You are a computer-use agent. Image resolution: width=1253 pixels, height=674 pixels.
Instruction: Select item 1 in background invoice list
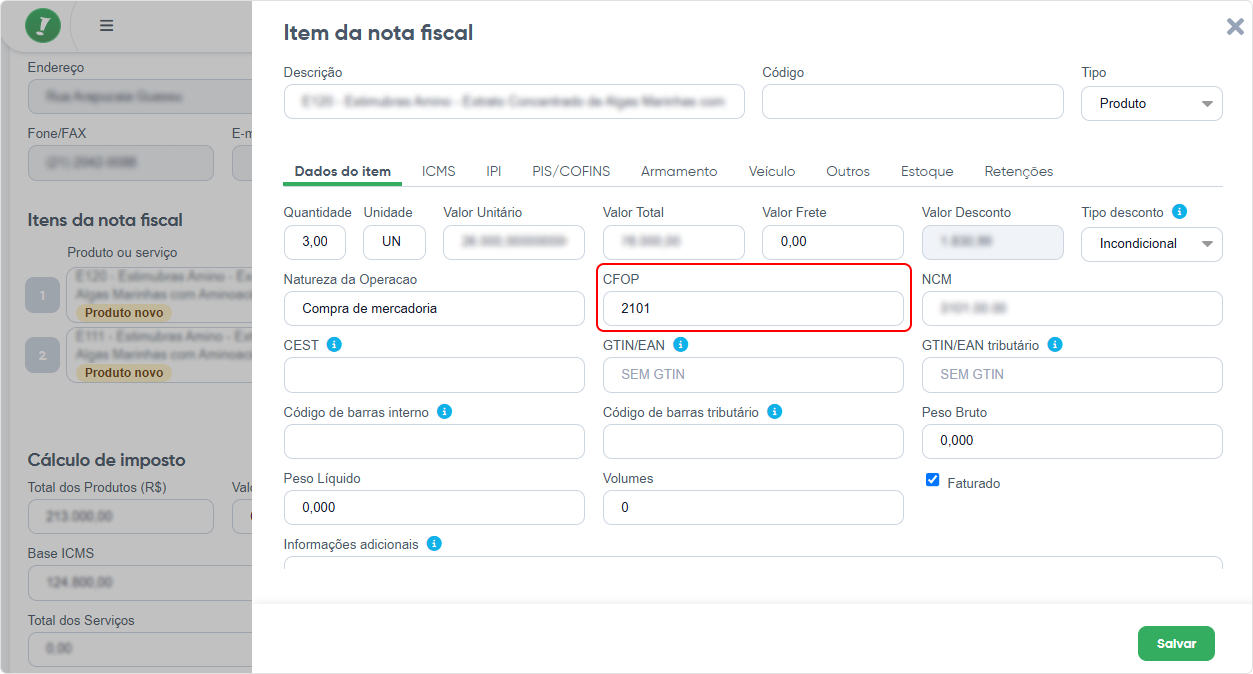coord(43,296)
